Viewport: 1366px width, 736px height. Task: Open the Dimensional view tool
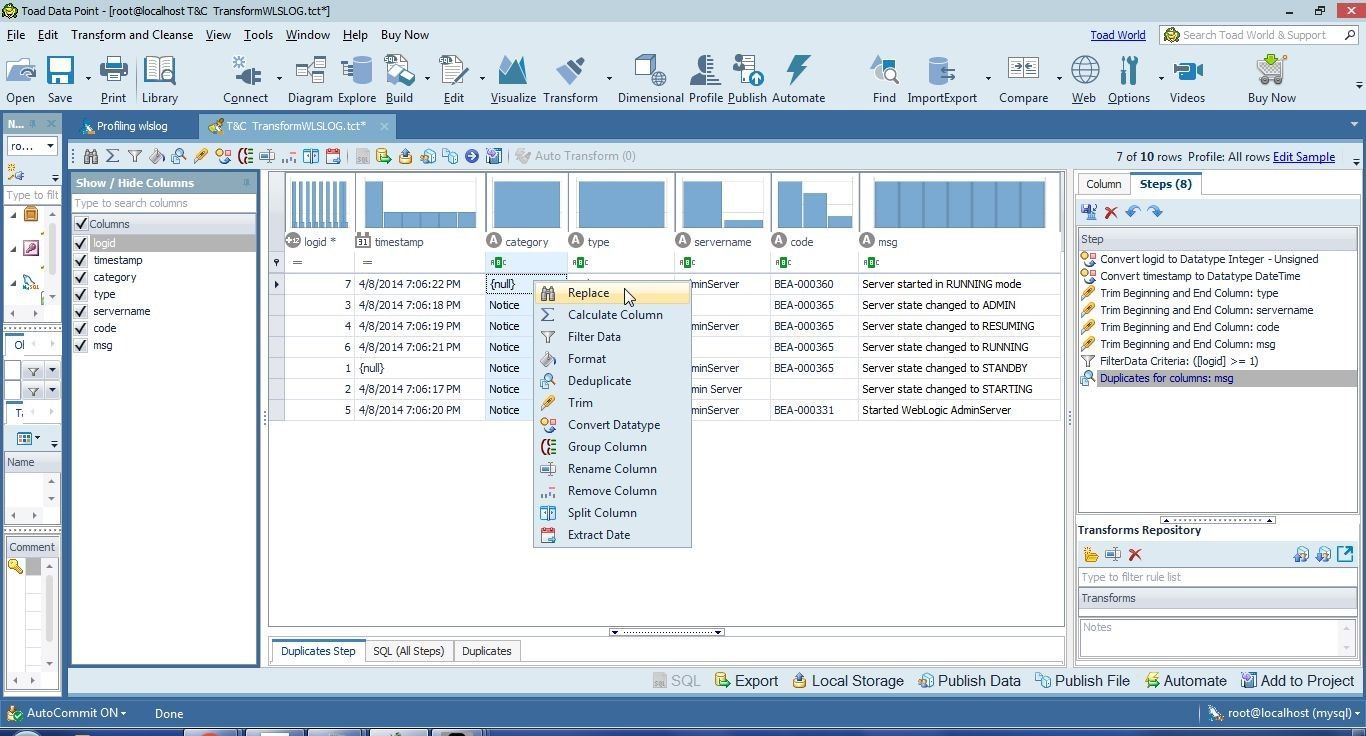[x=650, y=79]
